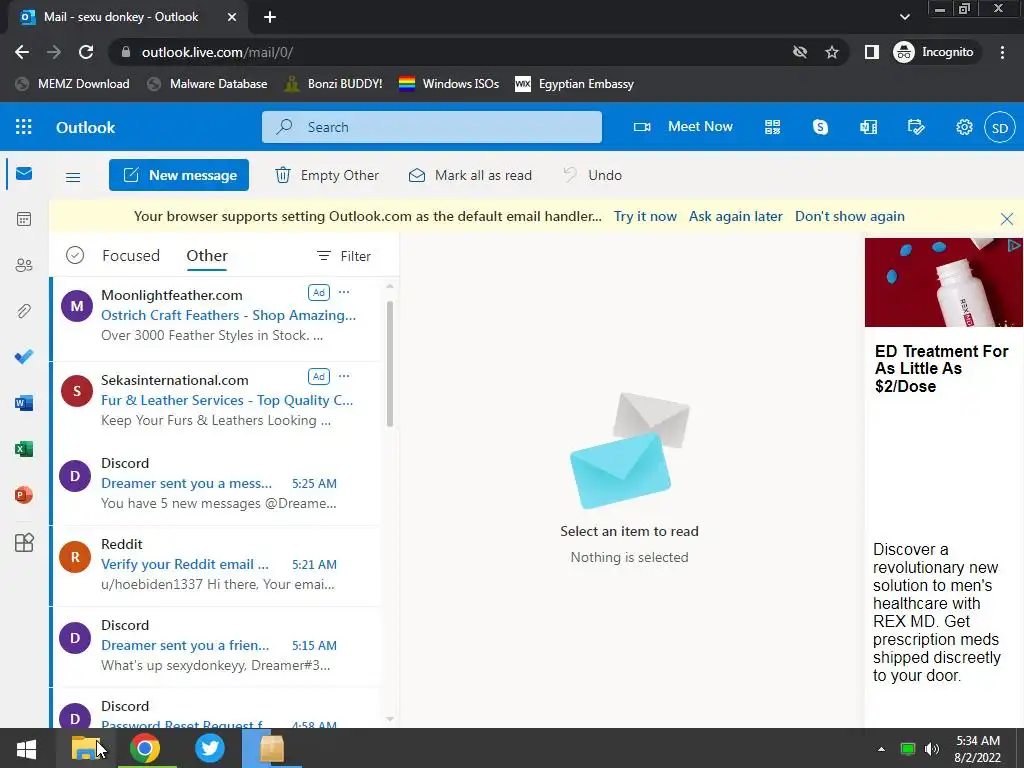Switch to the Other inbox tab
This screenshot has height=768, width=1024.
coord(207,255)
